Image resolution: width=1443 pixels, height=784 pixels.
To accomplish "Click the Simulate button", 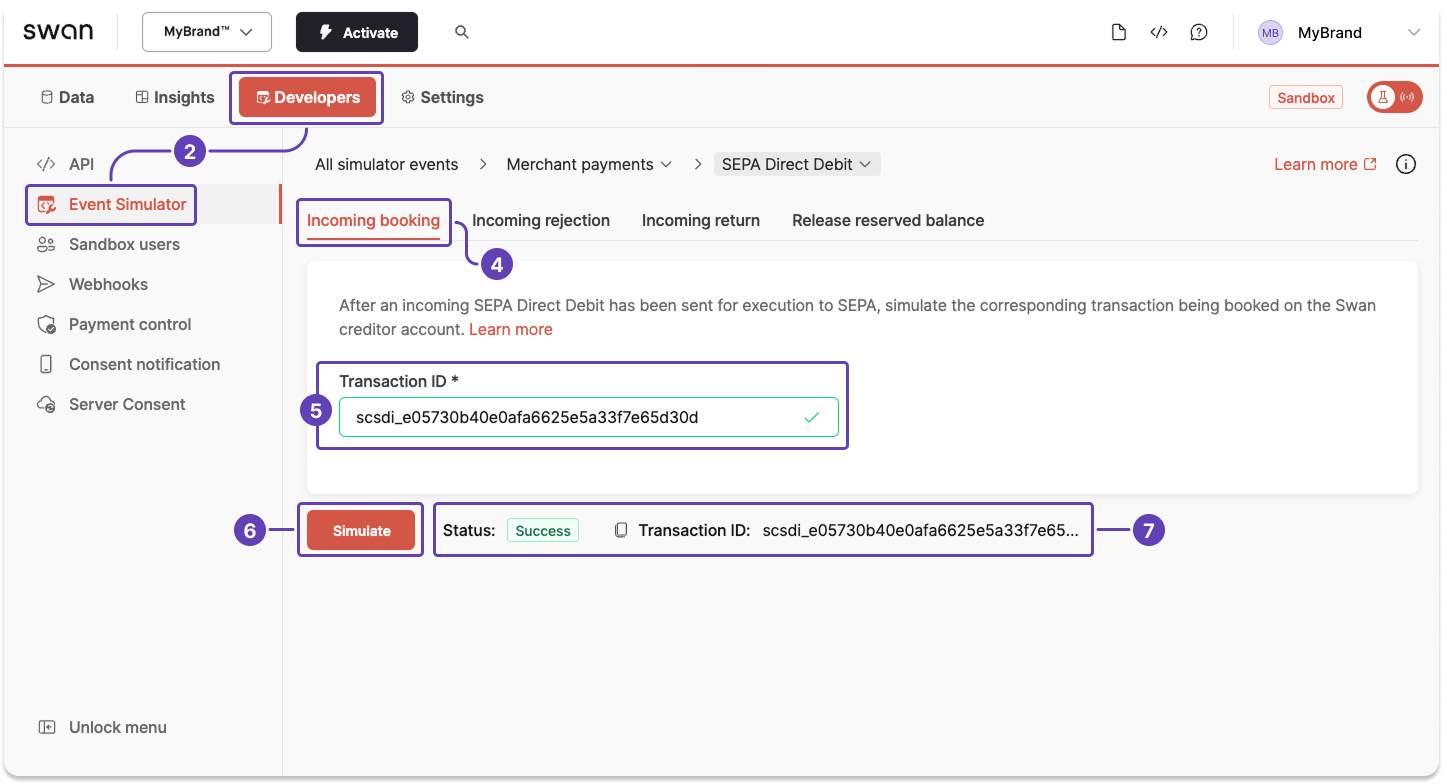I will [x=360, y=530].
